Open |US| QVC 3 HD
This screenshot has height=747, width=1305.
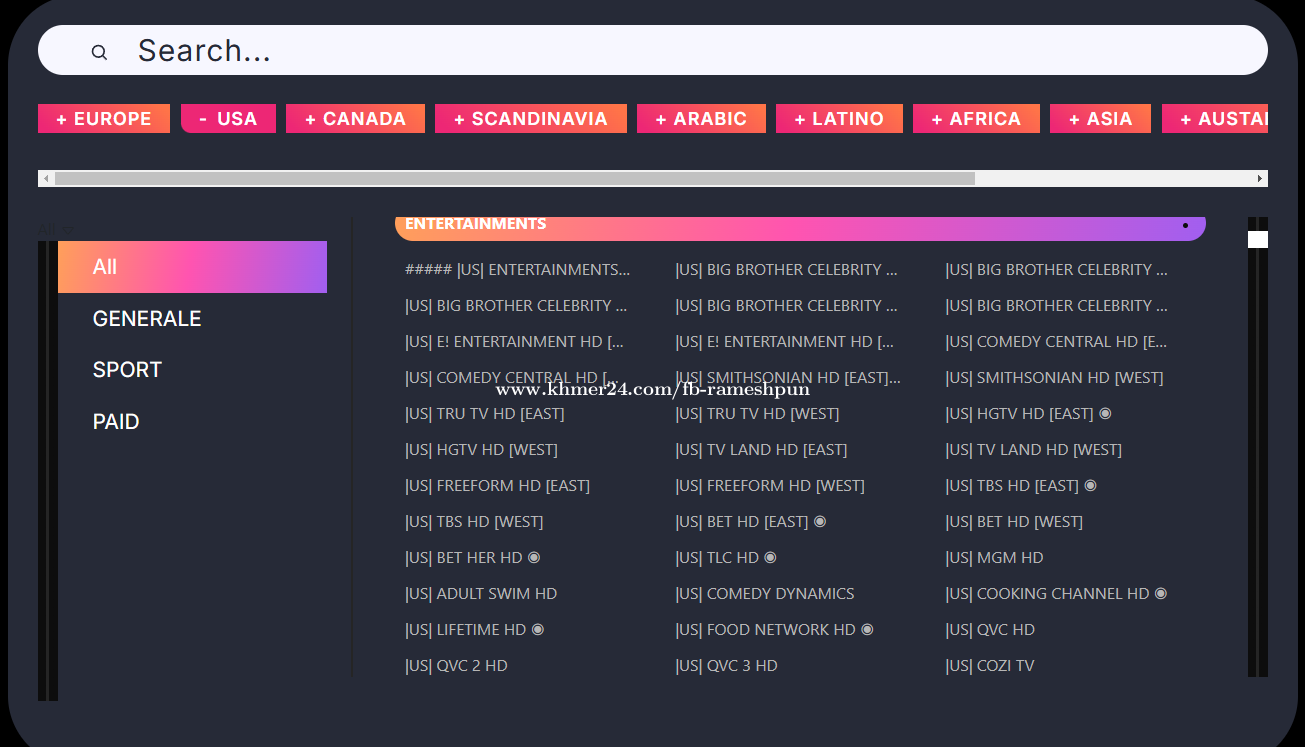[x=726, y=666]
